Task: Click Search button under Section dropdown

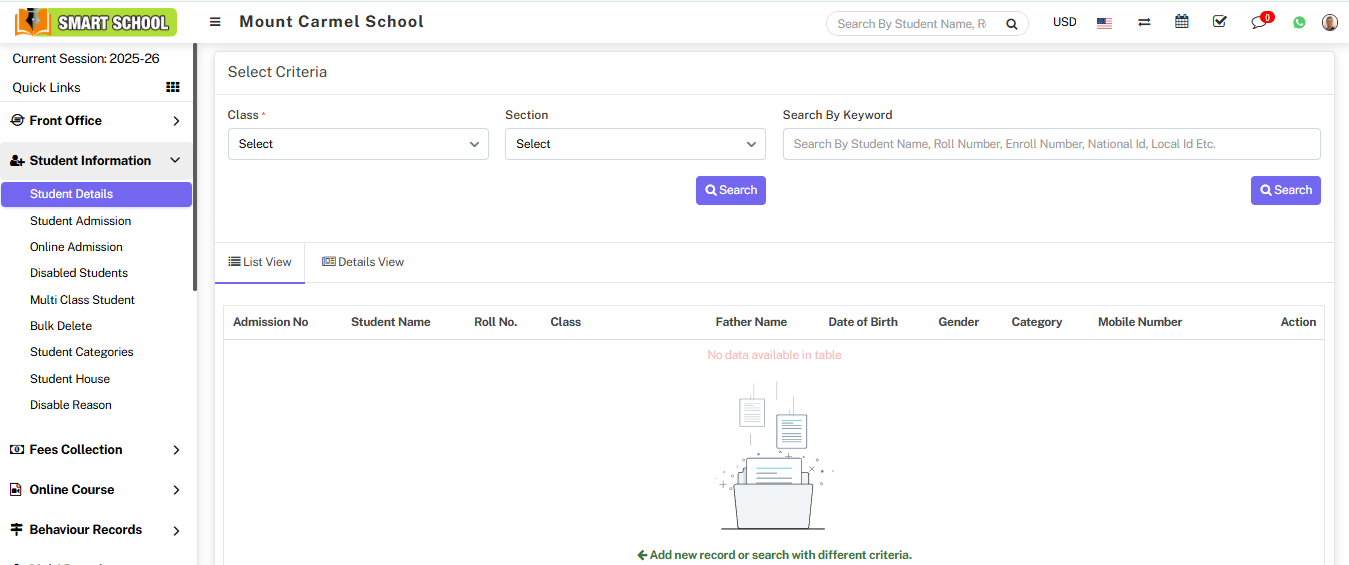Action: (x=730, y=190)
